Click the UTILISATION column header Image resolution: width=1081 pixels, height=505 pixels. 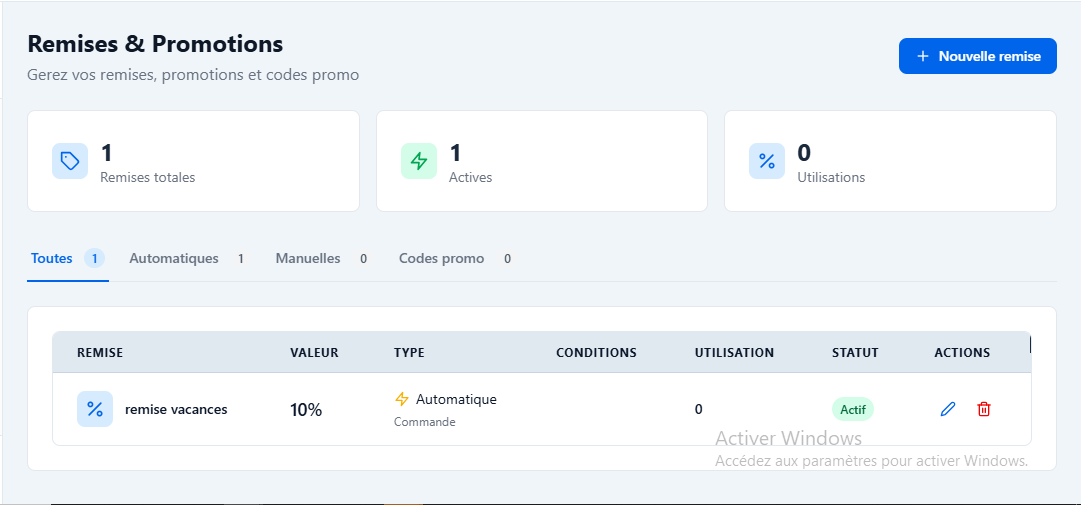[734, 353]
